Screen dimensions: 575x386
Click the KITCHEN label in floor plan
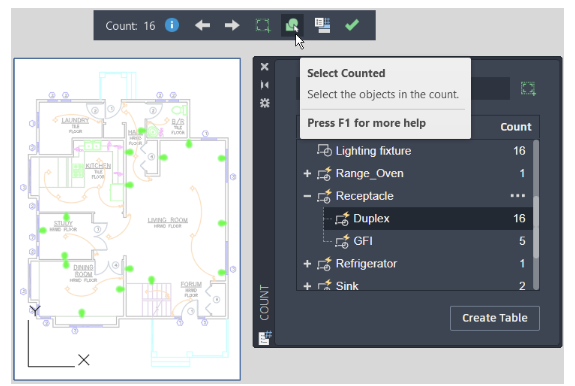click(x=98, y=166)
